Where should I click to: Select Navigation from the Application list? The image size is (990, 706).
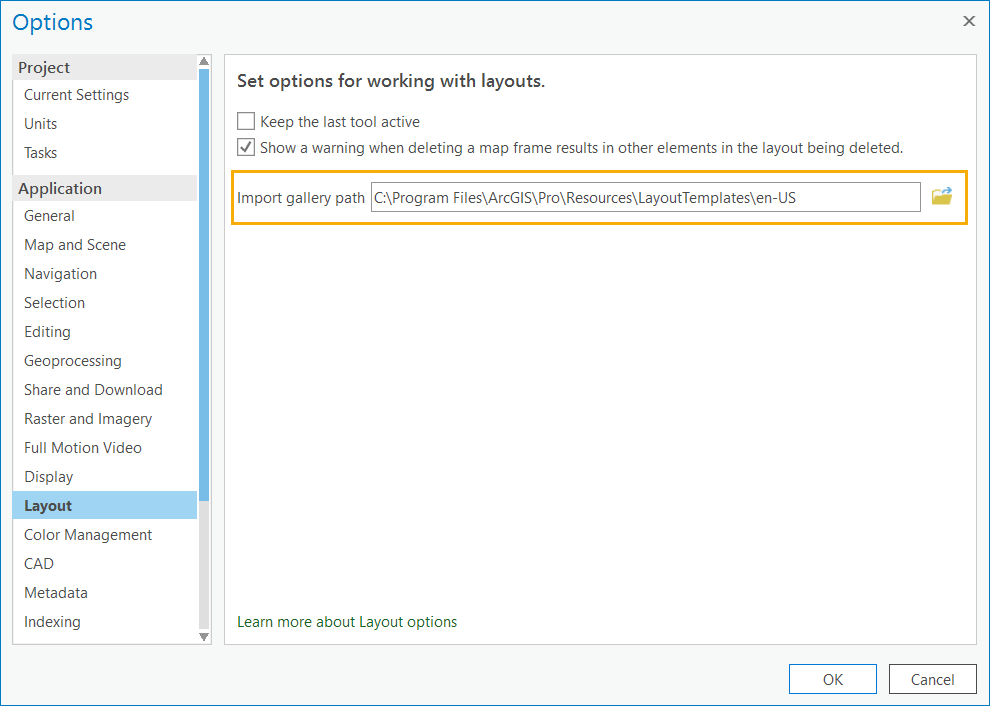pyautogui.click(x=60, y=273)
